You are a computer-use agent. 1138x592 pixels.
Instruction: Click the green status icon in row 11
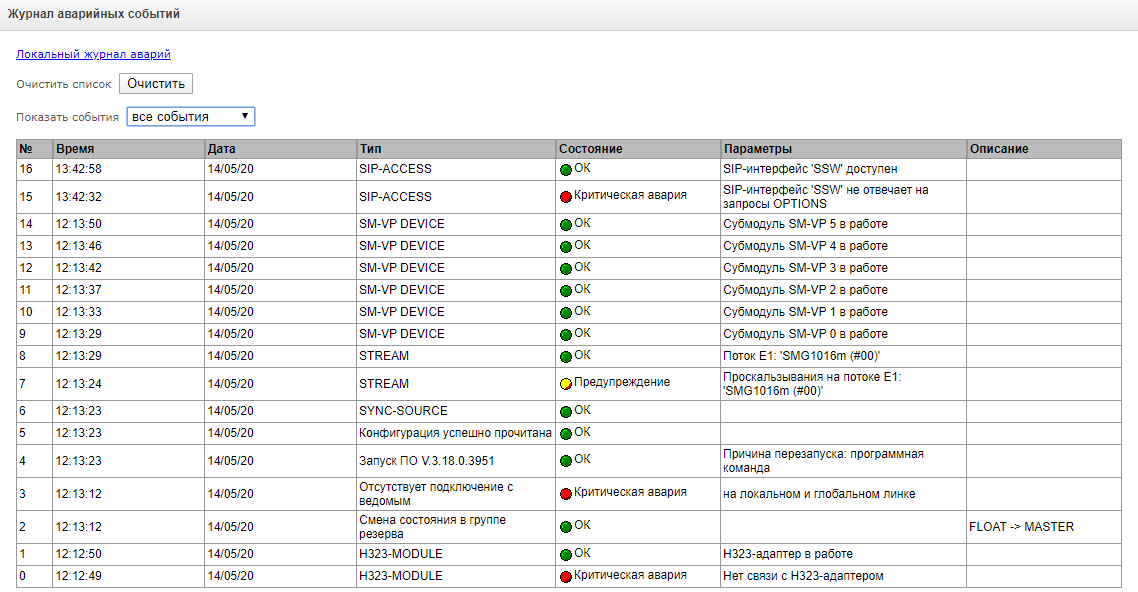566,291
